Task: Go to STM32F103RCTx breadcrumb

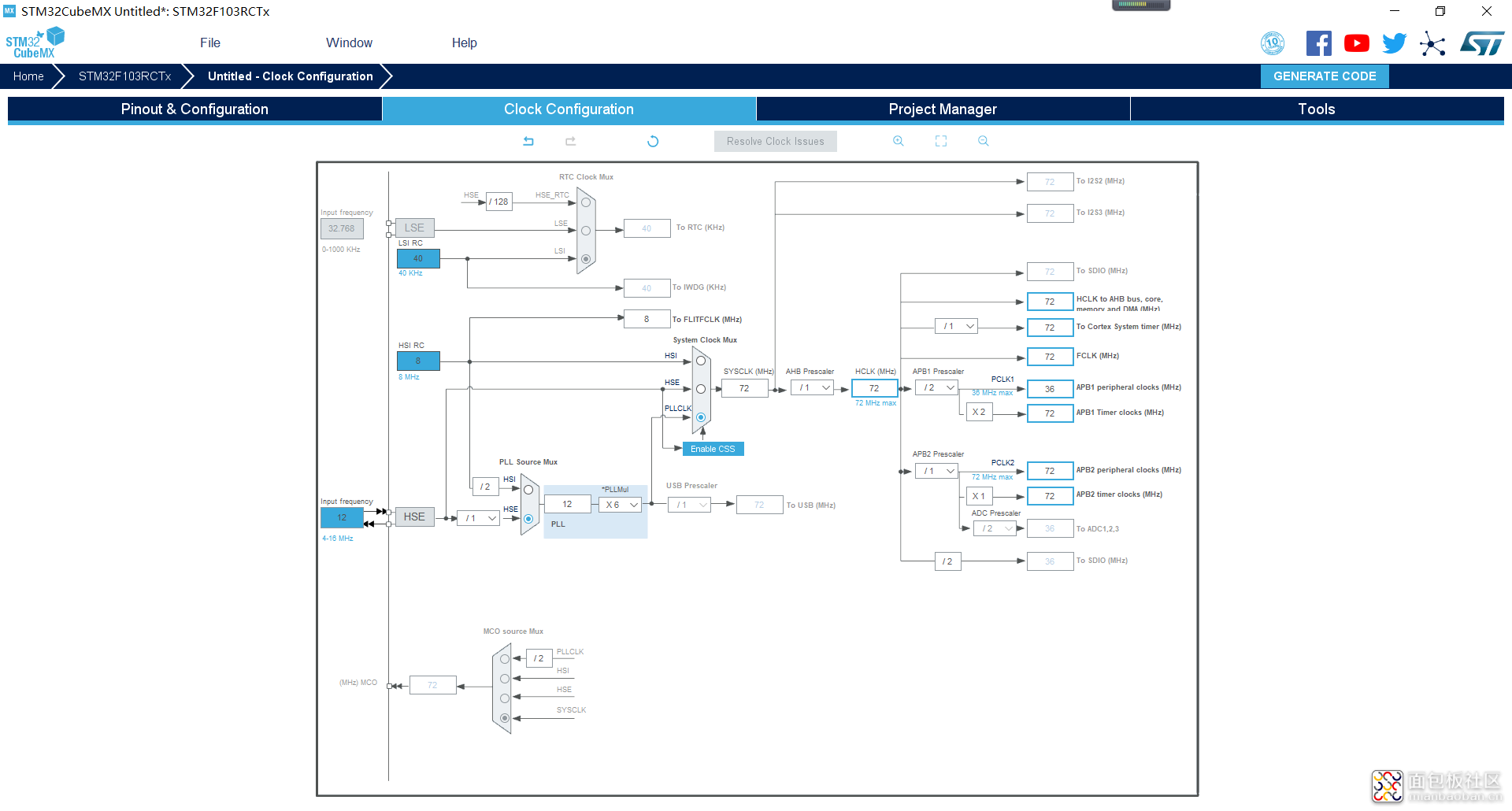Action: point(124,76)
